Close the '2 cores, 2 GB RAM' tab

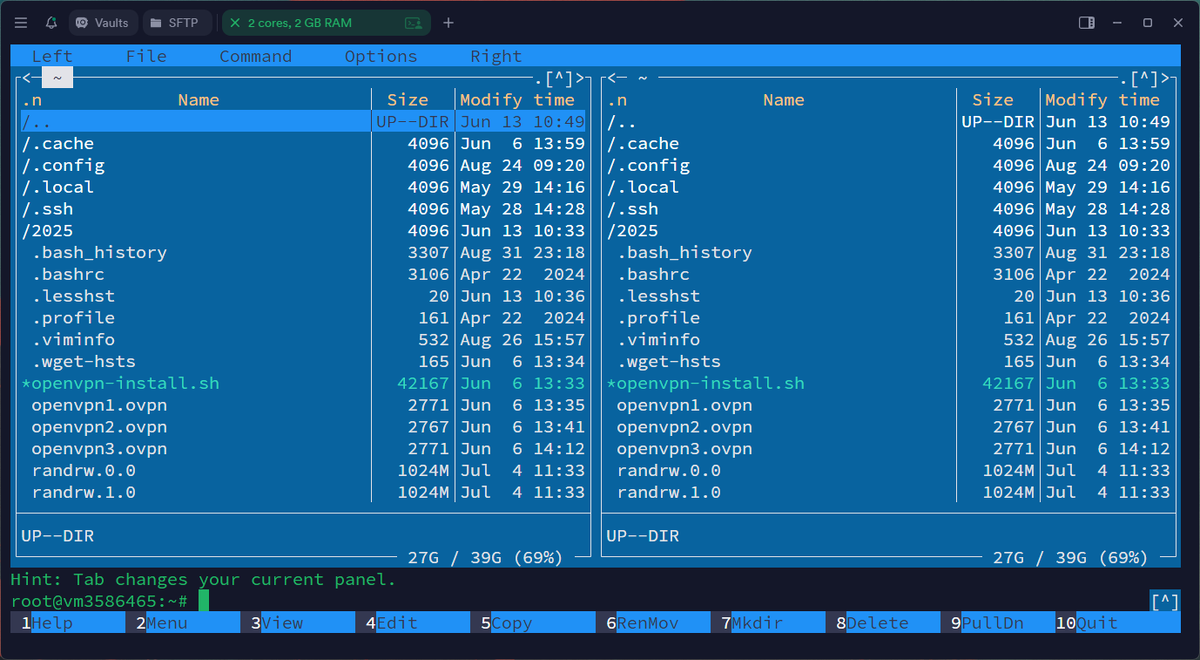[236, 22]
